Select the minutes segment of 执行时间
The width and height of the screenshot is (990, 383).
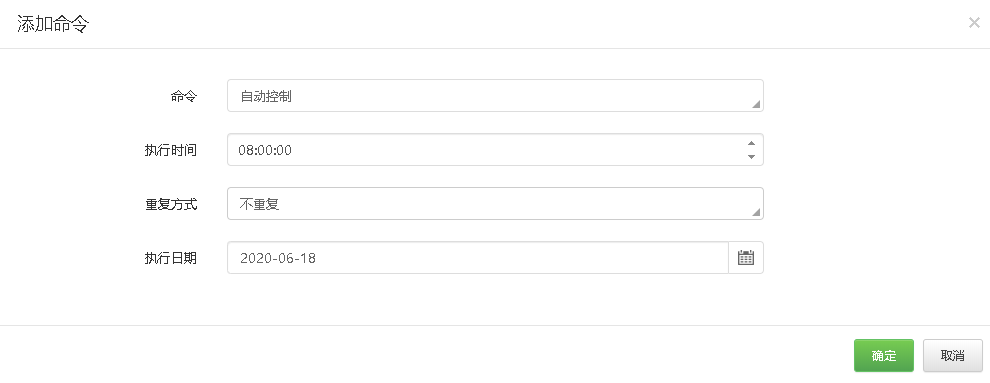[x=265, y=150]
